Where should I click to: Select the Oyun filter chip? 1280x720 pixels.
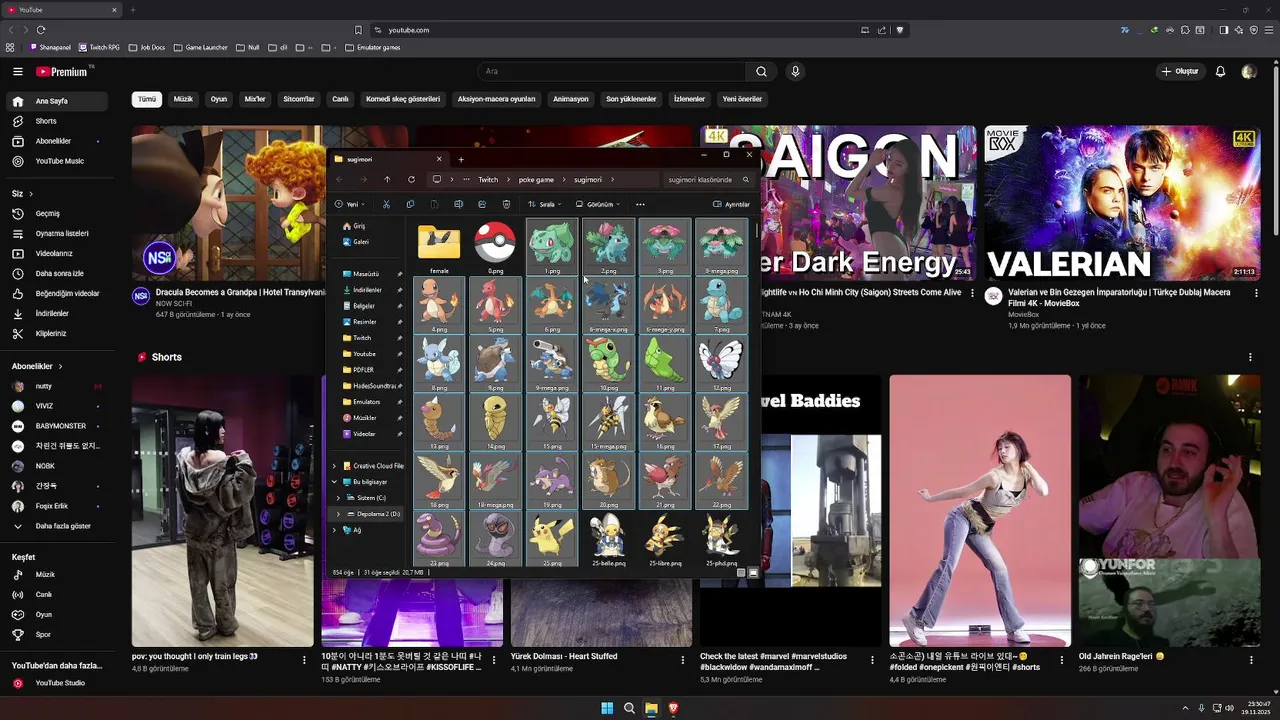click(218, 99)
